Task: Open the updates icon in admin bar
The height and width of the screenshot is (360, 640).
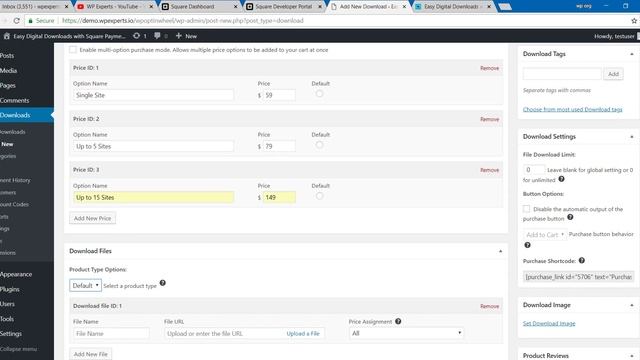Action: (x=136, y=36)
